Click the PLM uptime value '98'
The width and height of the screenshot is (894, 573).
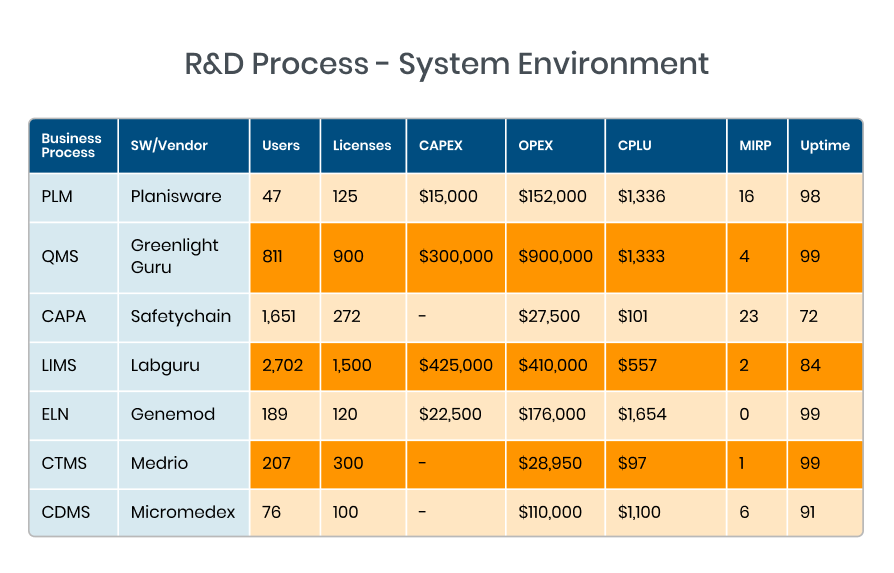point(810,196)
